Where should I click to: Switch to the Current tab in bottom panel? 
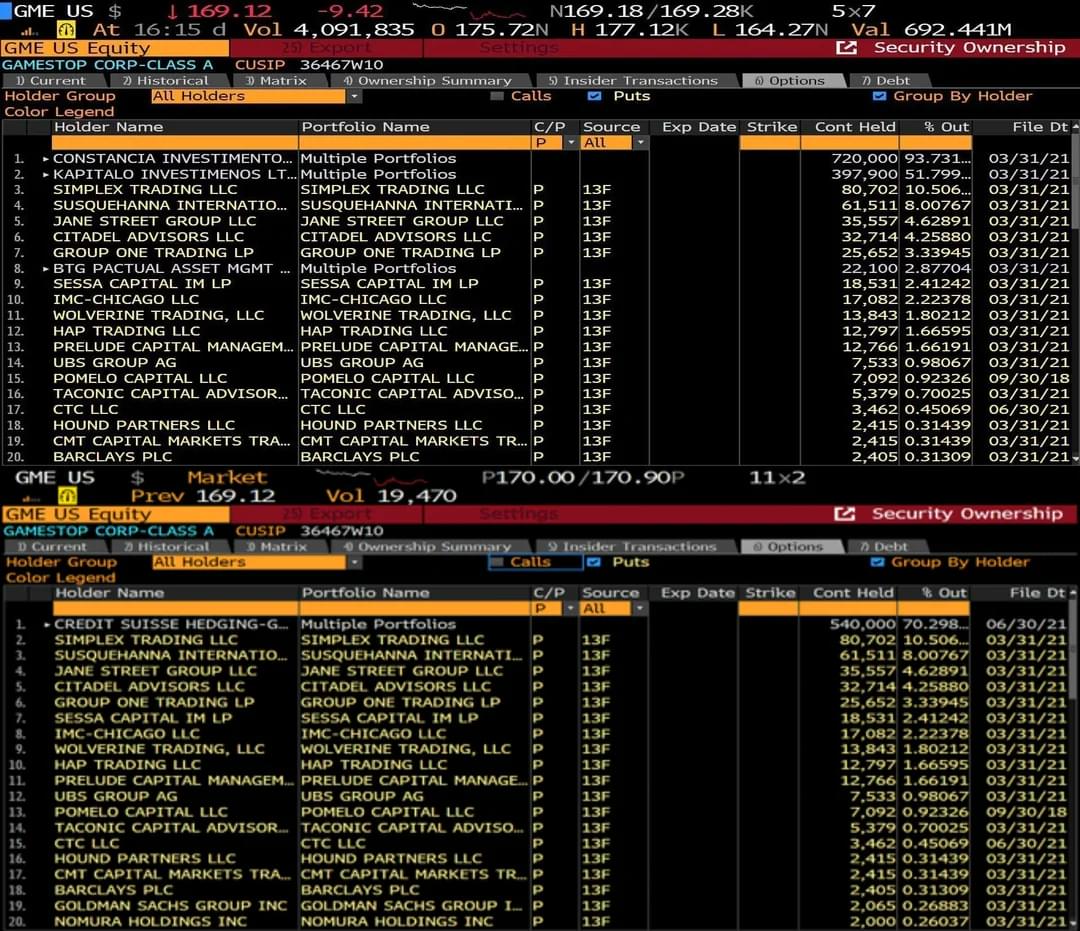(55, 547)
